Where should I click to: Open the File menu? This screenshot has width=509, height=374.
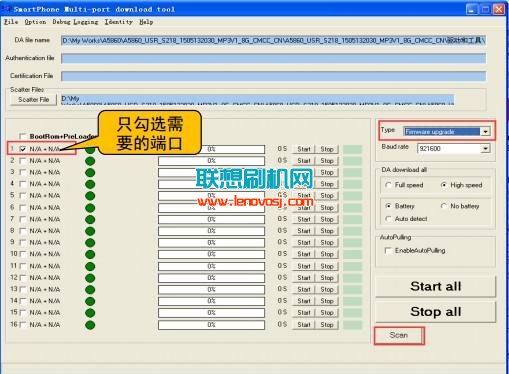pos(11,22)
